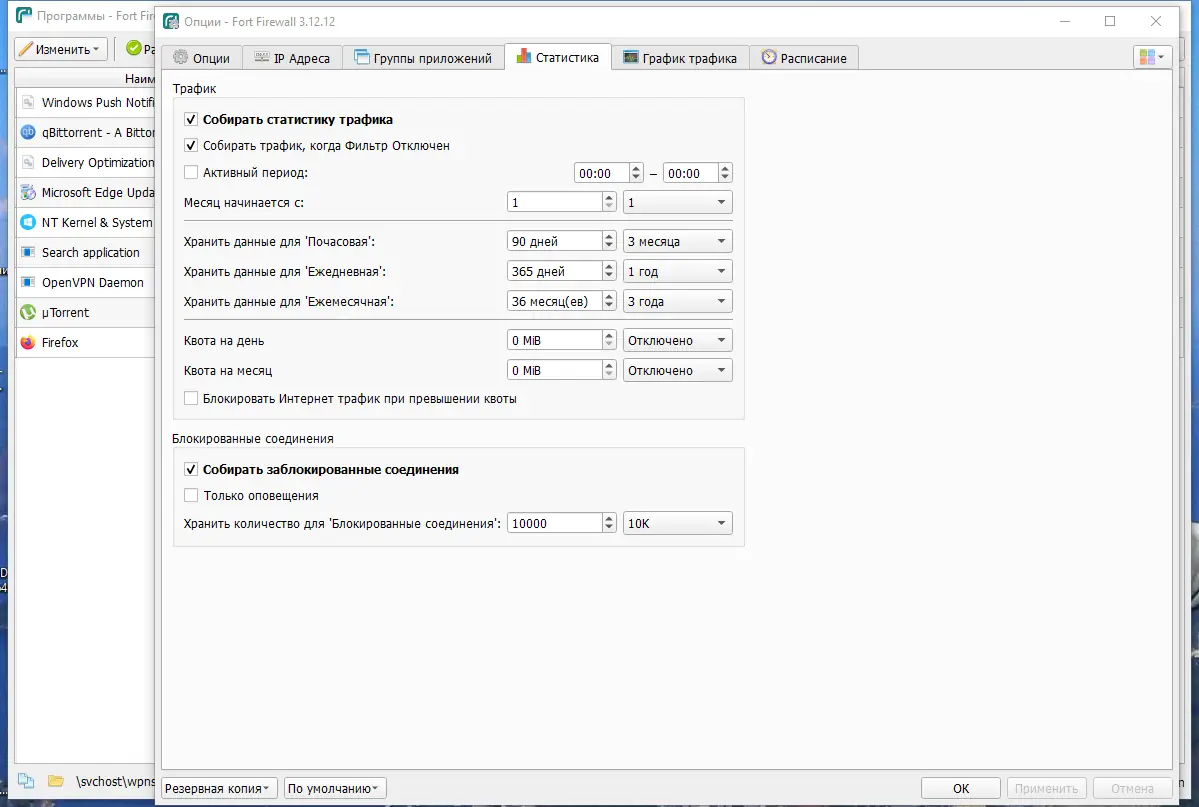Click the NT Kernel & System icon
Screen dimensions: 1199x807
(28, 222)
